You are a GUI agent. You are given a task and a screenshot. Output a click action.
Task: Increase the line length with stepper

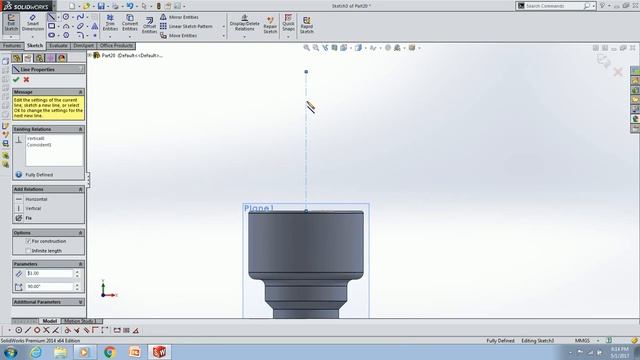coord(77,271)
